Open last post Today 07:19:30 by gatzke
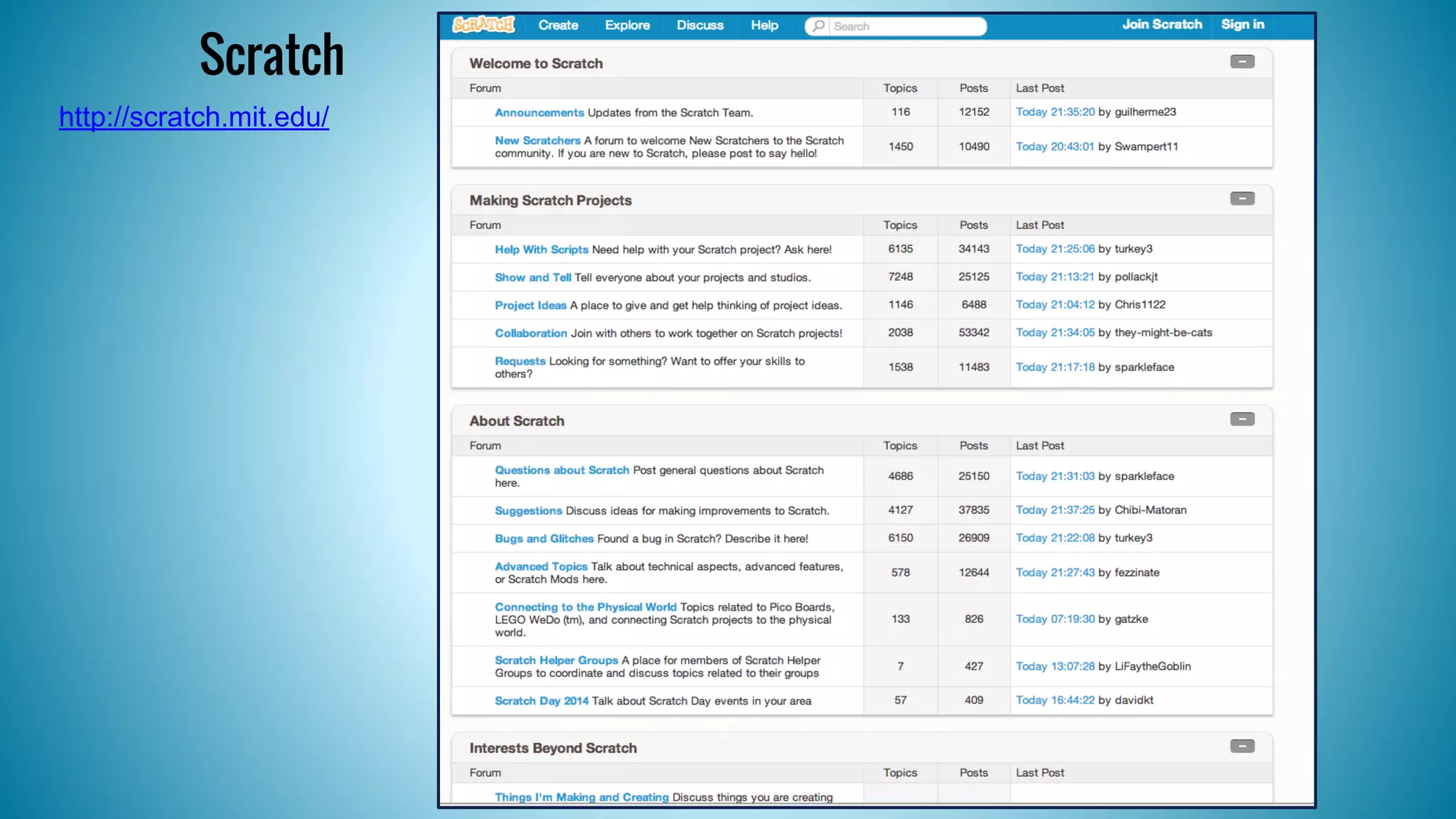The height and width of the screenshot is (819, 1456). pos(1055,619)
